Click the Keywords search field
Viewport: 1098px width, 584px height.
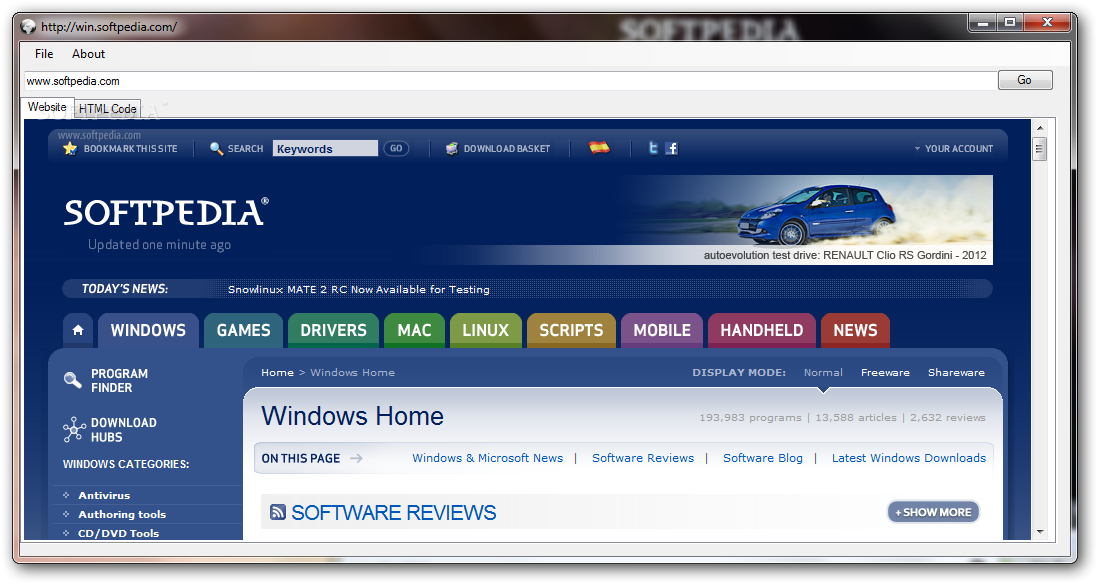pyautogui.click(x=325, y=148)
